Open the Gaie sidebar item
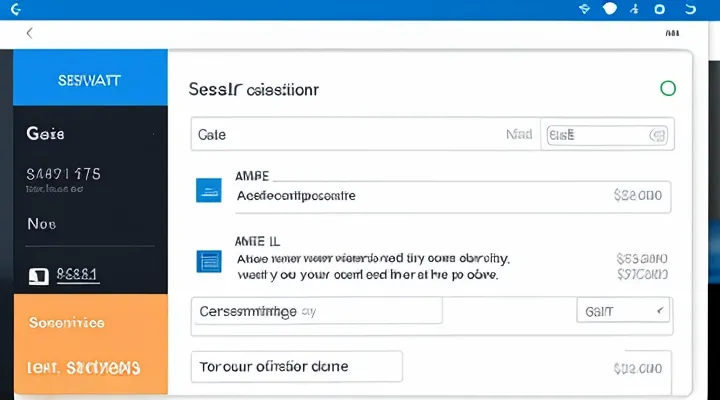 tap(84, 134)
